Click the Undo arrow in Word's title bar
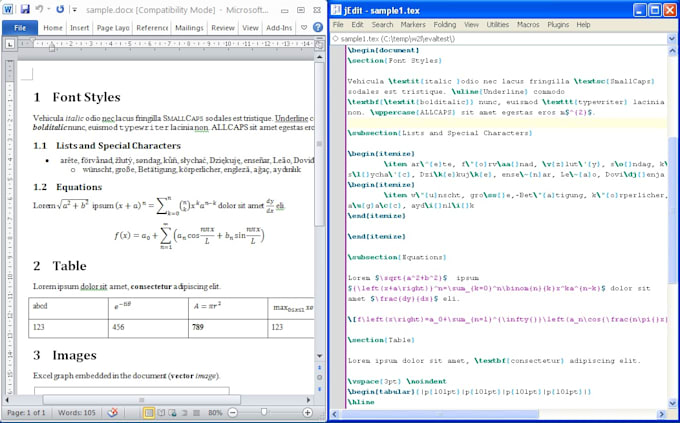 (41, 9)
